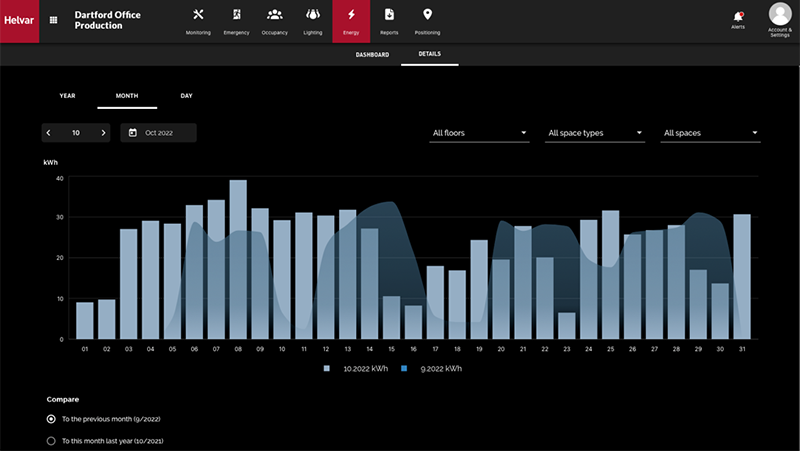Image resolution: width=800 pixels, height=451 pixels.
Task: Open the Positioning pin icon
Action: (x=427, y=15)
